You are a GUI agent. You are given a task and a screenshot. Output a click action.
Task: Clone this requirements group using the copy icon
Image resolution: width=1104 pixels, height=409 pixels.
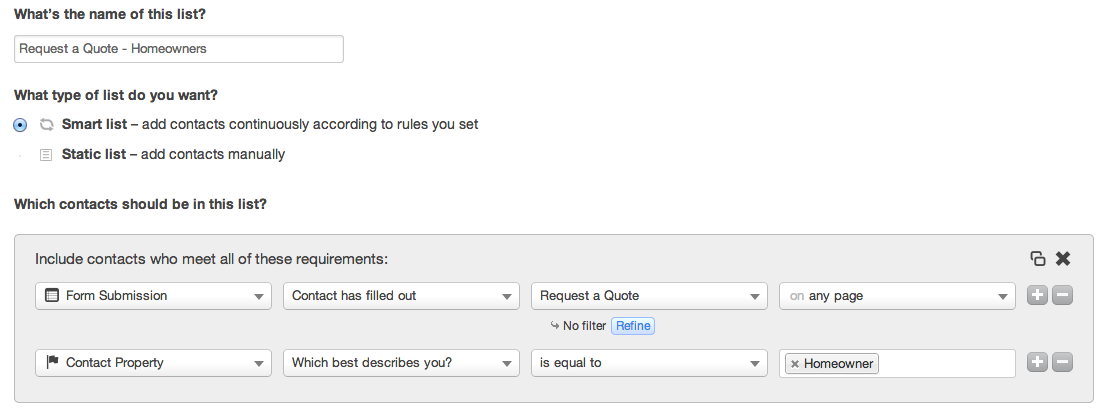click(1038, 259)
